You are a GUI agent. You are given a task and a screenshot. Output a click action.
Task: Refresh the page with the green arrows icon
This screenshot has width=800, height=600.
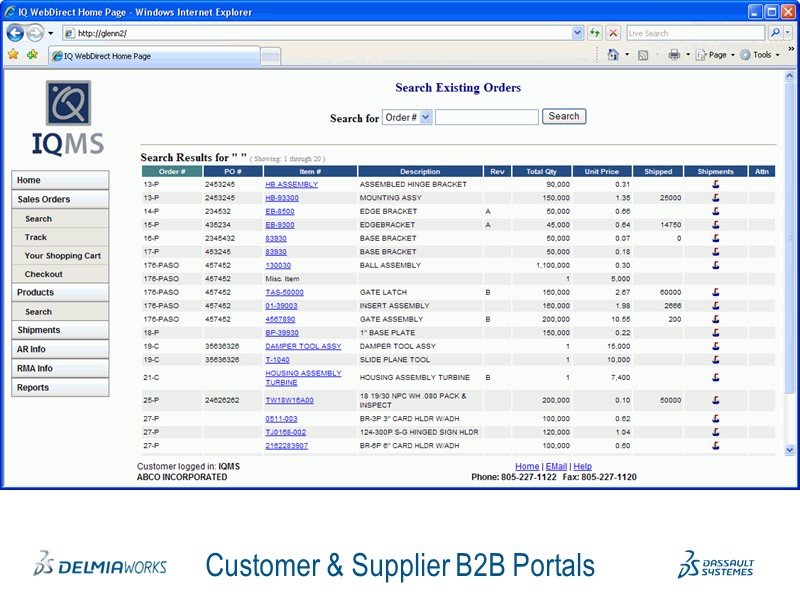(593, 33)
